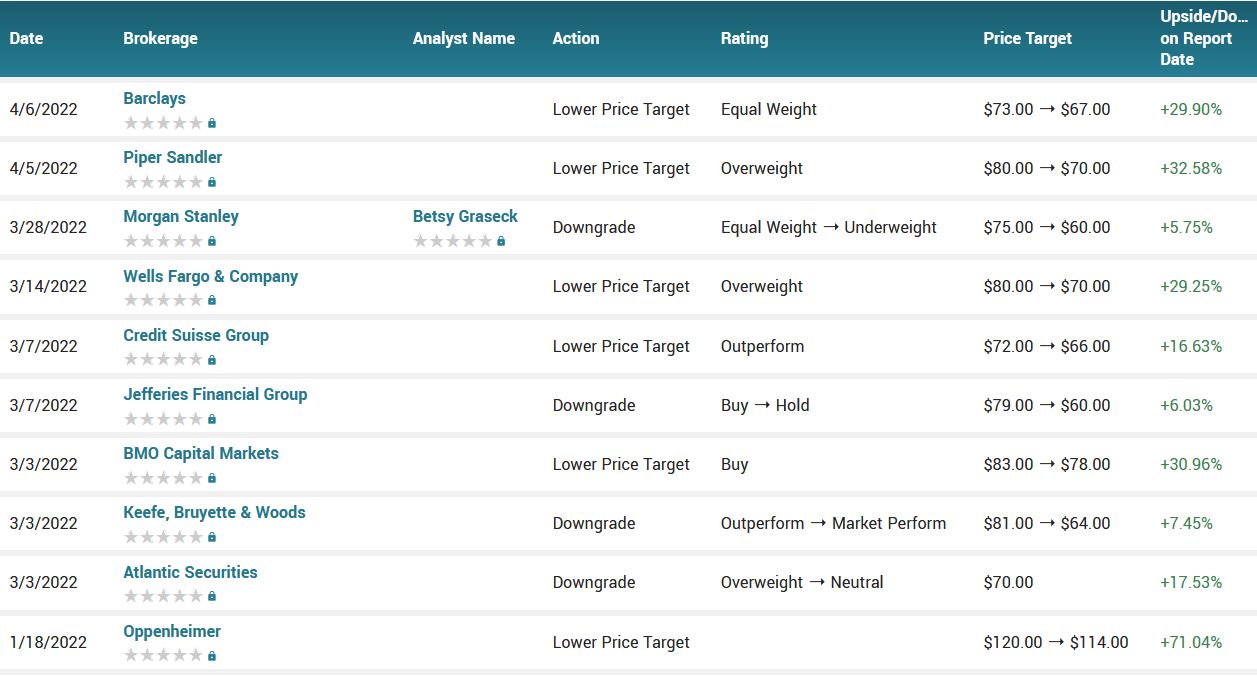1257x676 pixels.
Task: Open the Barclays brokerage link
Action: (x=154, y=98)
